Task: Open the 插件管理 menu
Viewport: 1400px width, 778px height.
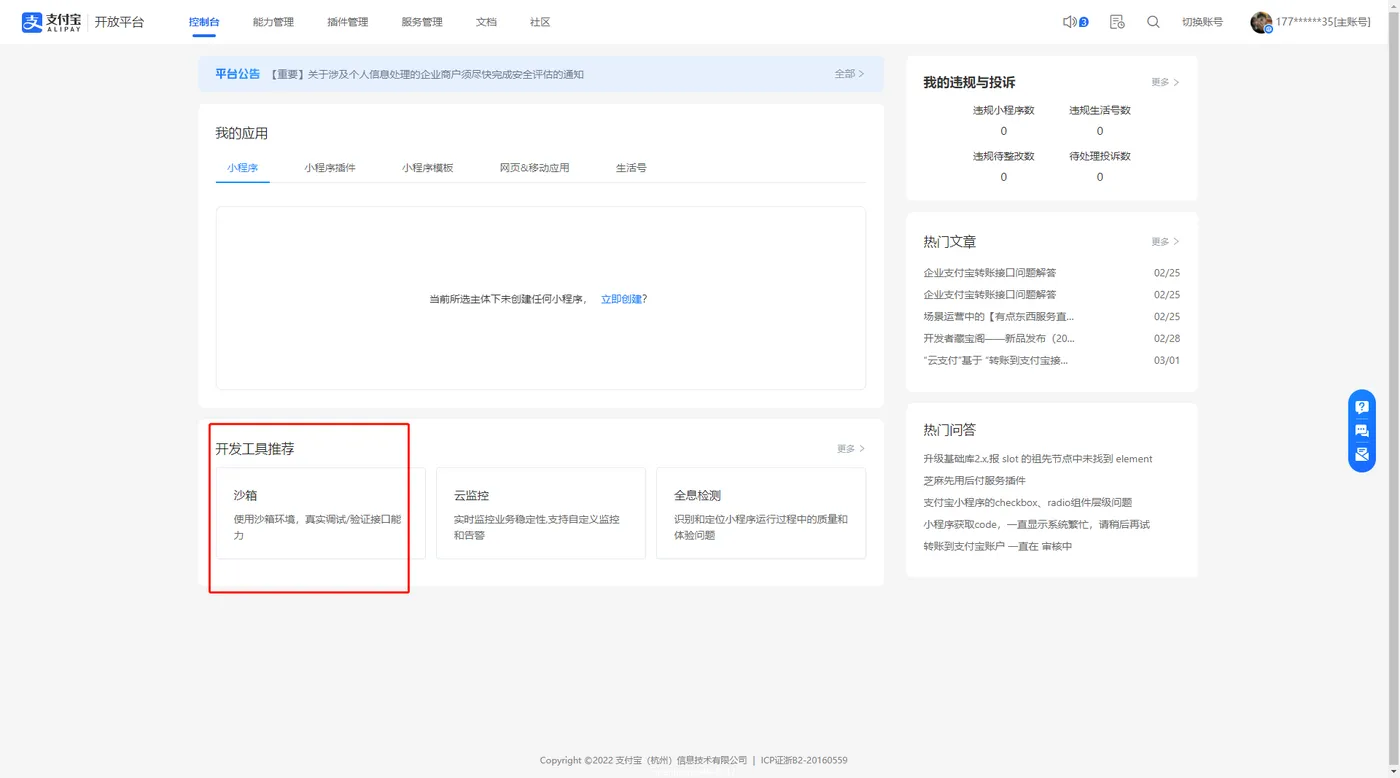Action: [348, 22]
